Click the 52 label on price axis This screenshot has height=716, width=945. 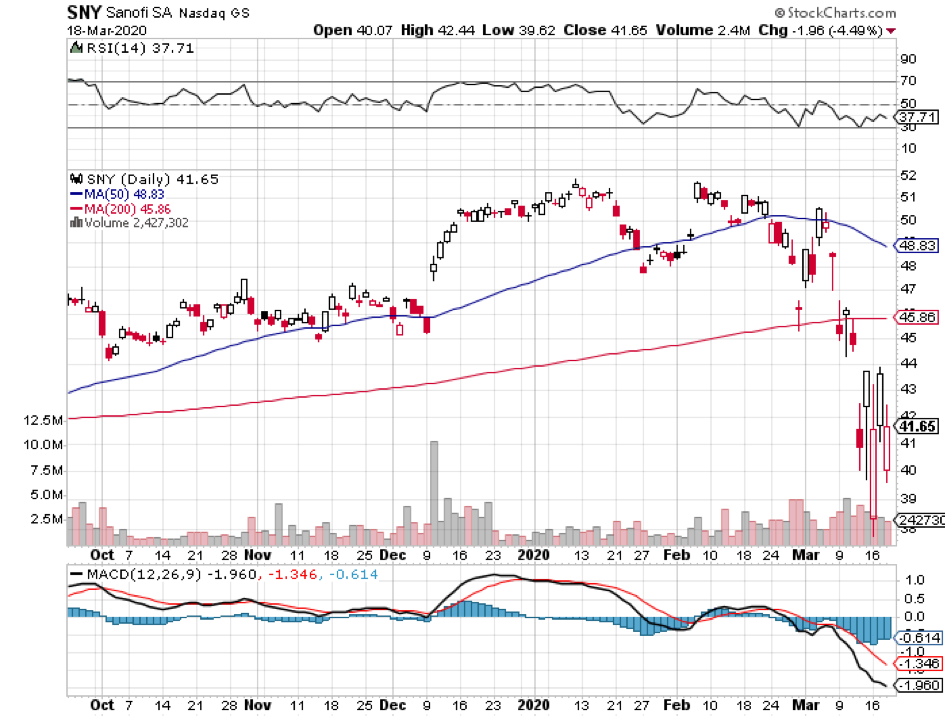click(x=908, y=175)
